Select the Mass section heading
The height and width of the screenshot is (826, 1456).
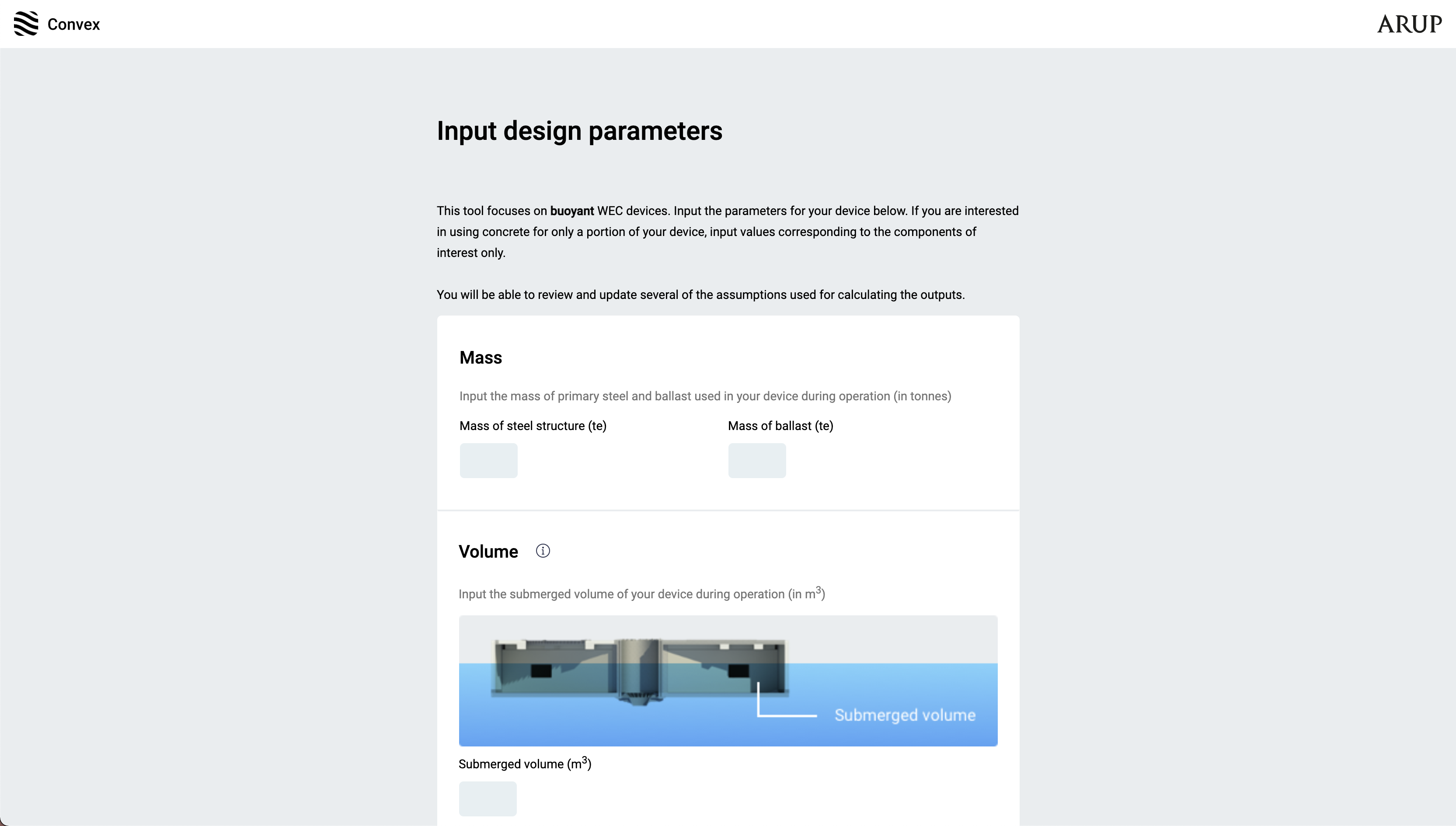point(481,357)
